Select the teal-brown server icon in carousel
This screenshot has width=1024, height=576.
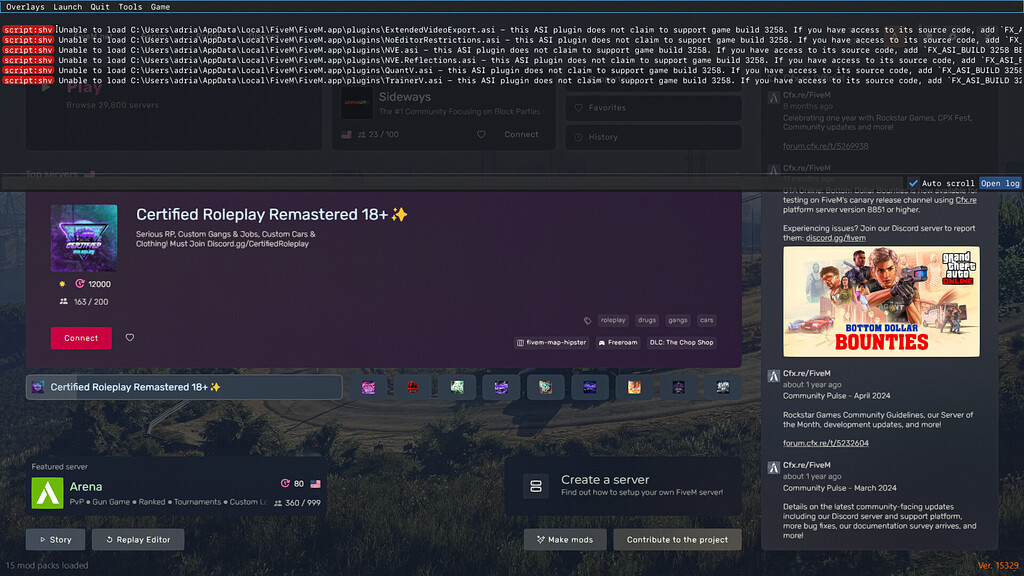(x=545, y=387)
